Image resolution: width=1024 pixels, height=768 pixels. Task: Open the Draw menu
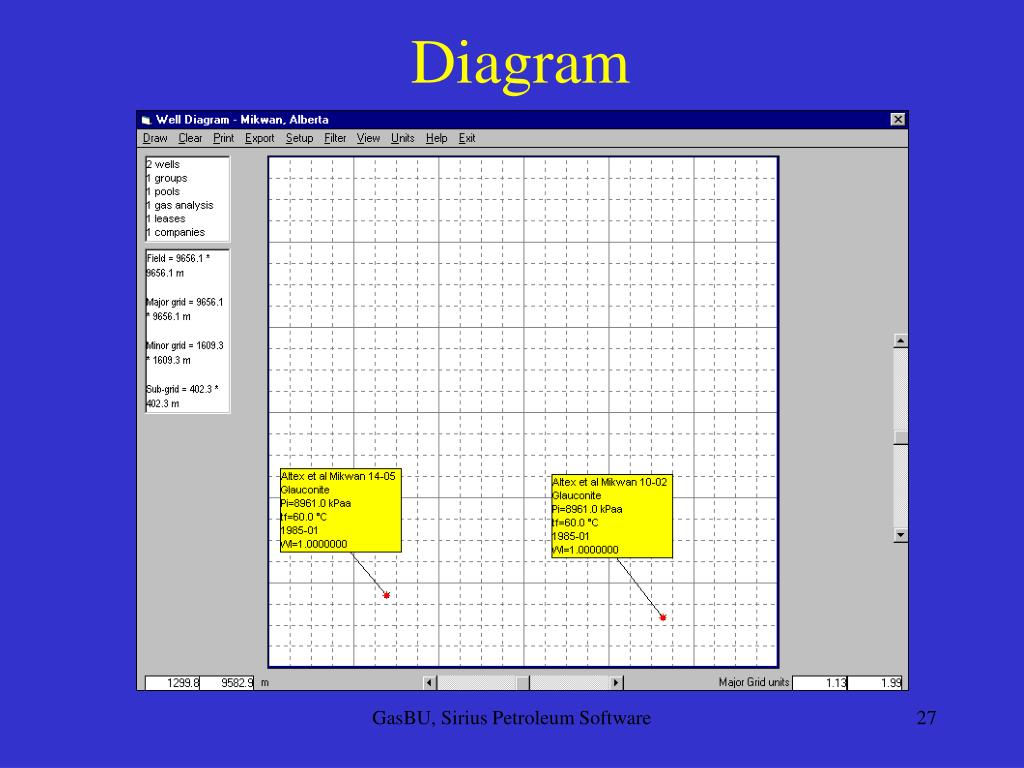pyautogui.click(x=155, y=138)
